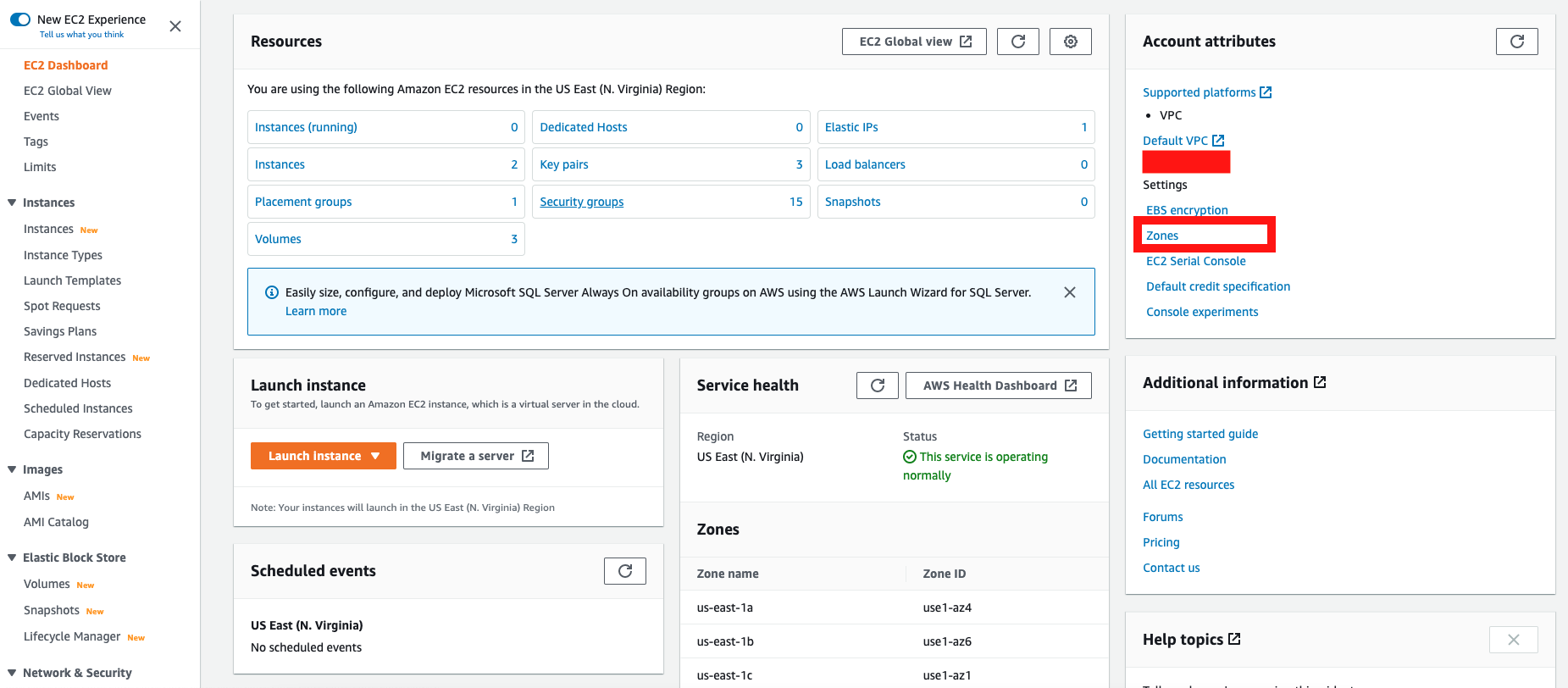Screen dimensions: 1568x688
Task: Open Instance Types in sidebar
Action: pyautogui.click(x=63, y=255)
